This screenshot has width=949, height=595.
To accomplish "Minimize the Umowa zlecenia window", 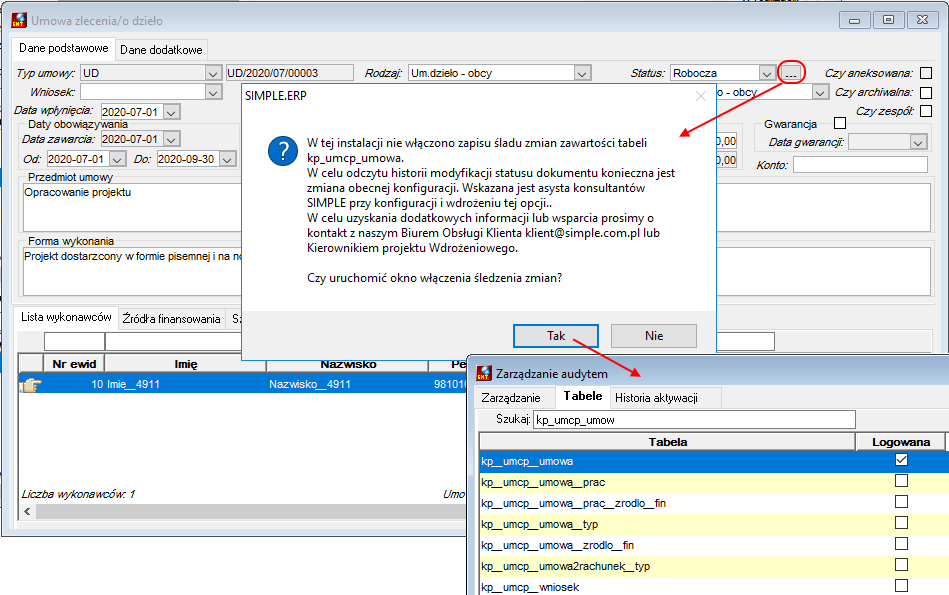I will point(855,20).
